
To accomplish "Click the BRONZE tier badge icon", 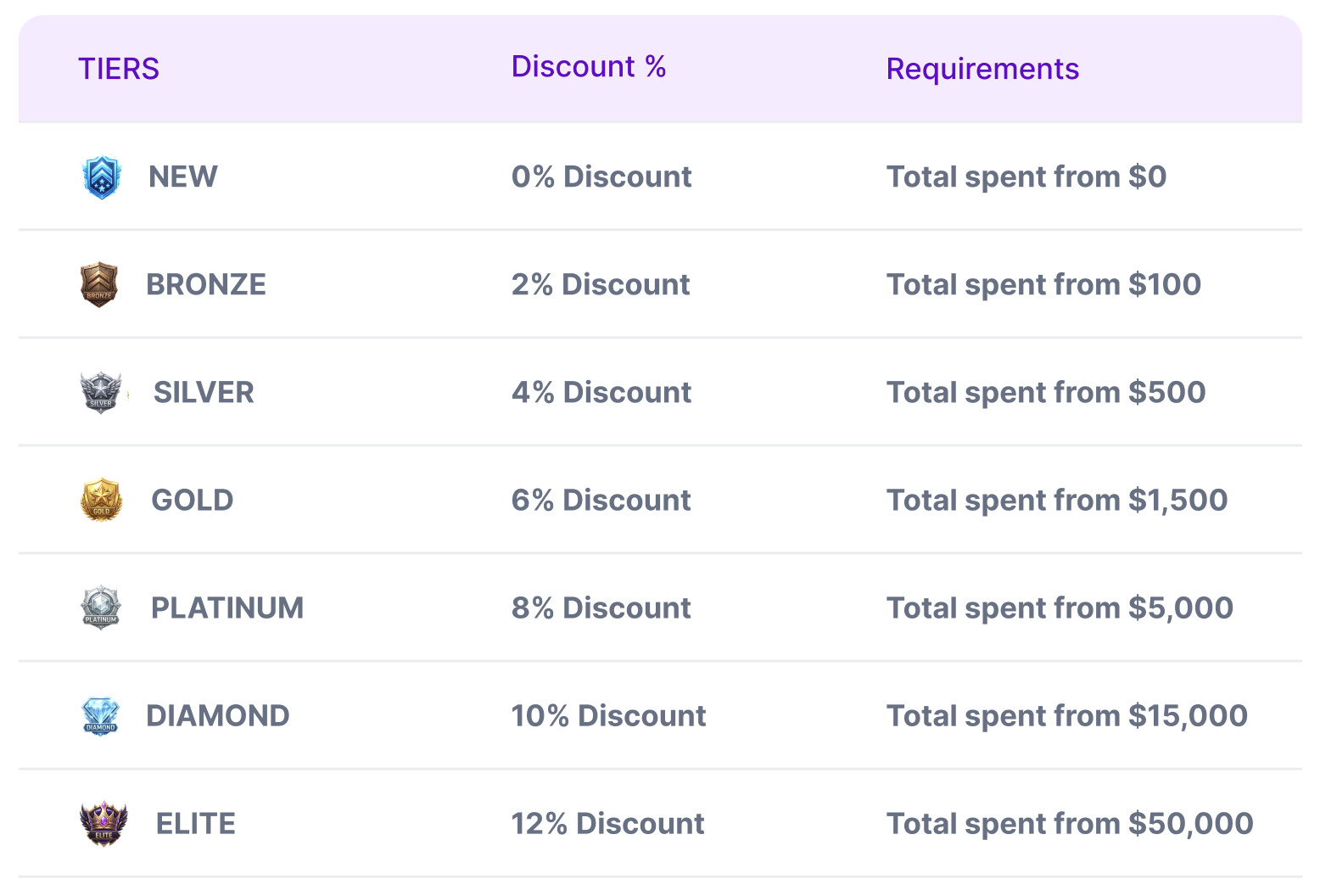I will coord(99,284).
